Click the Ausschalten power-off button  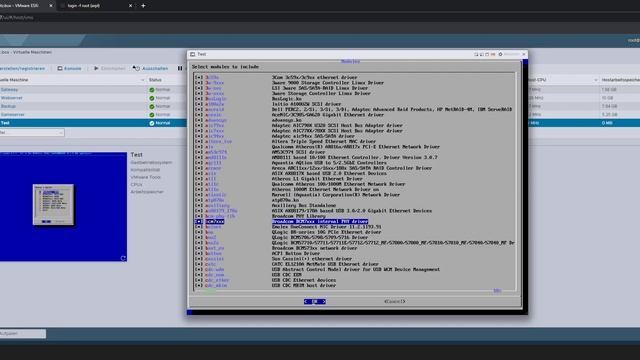[x=150, y=68]
